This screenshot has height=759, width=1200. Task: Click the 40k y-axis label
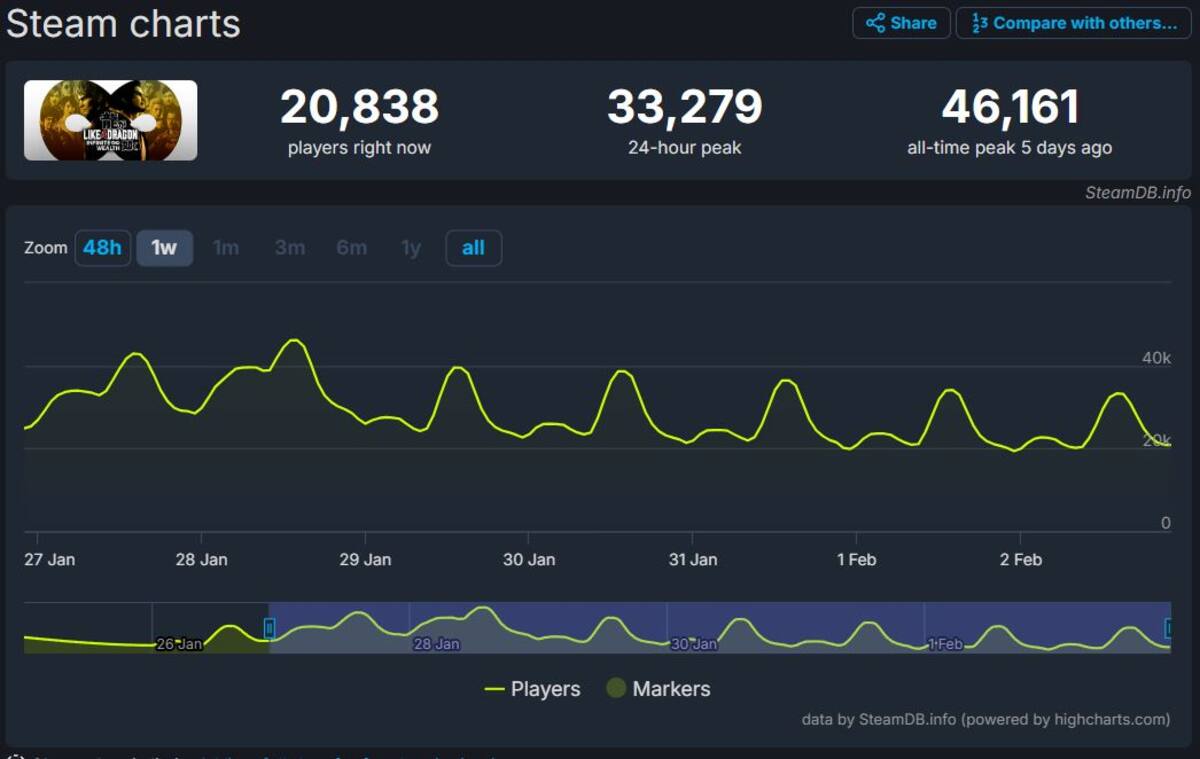tap(1156, 358)
